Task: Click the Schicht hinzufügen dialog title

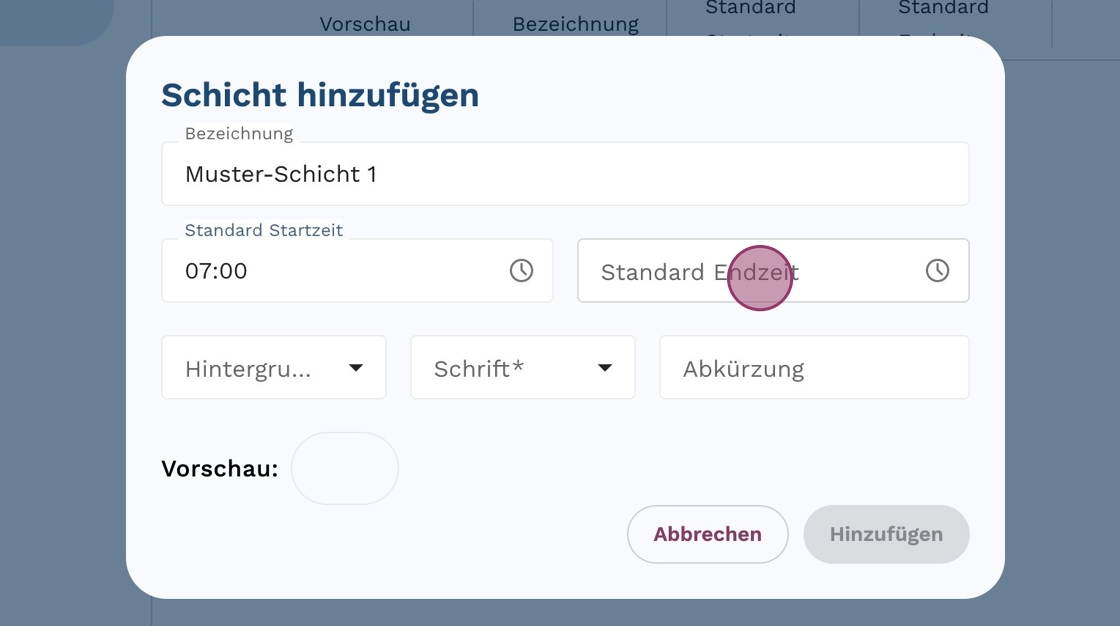Action: pos(320,95)
